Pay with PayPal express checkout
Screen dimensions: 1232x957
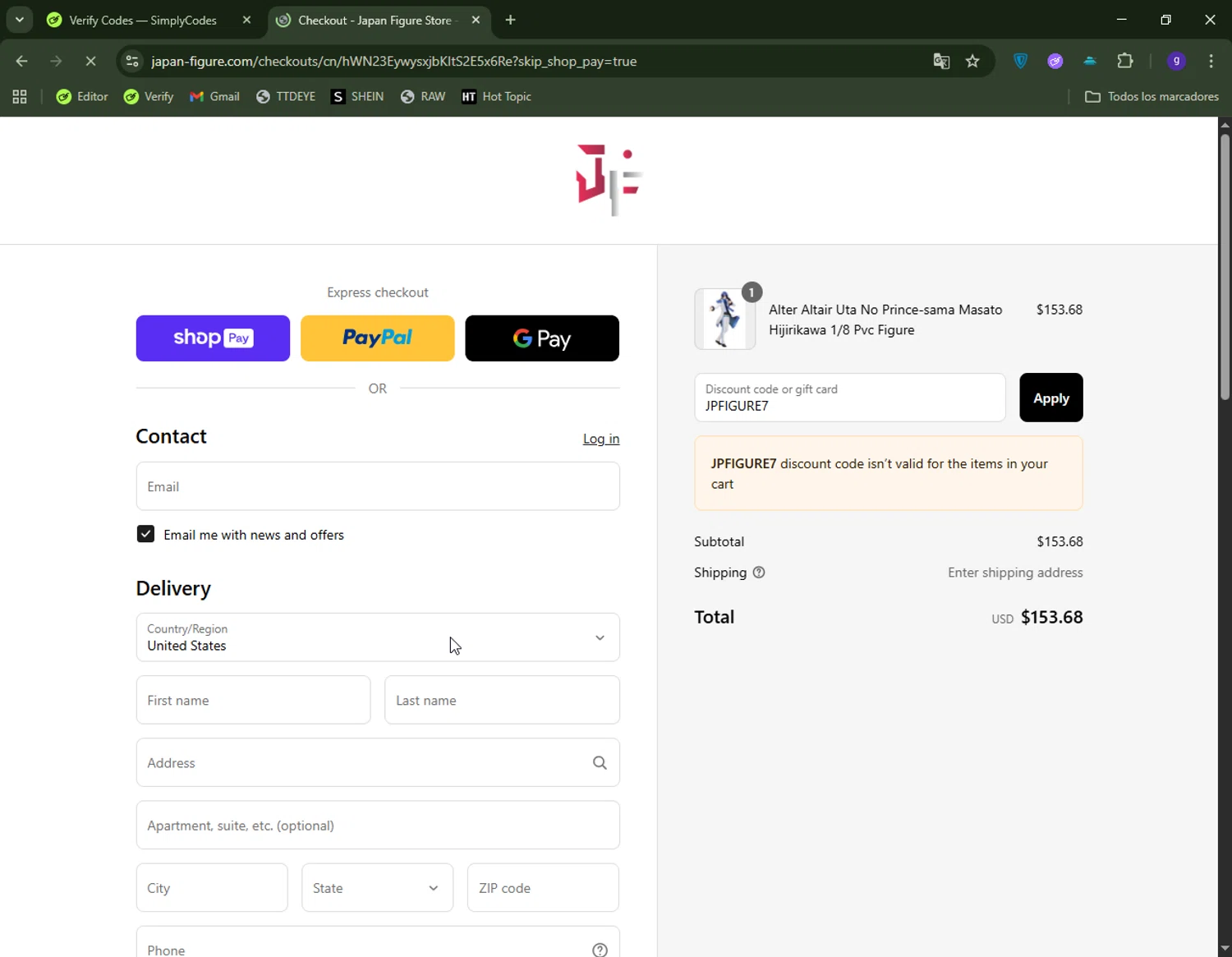[377, 338]
